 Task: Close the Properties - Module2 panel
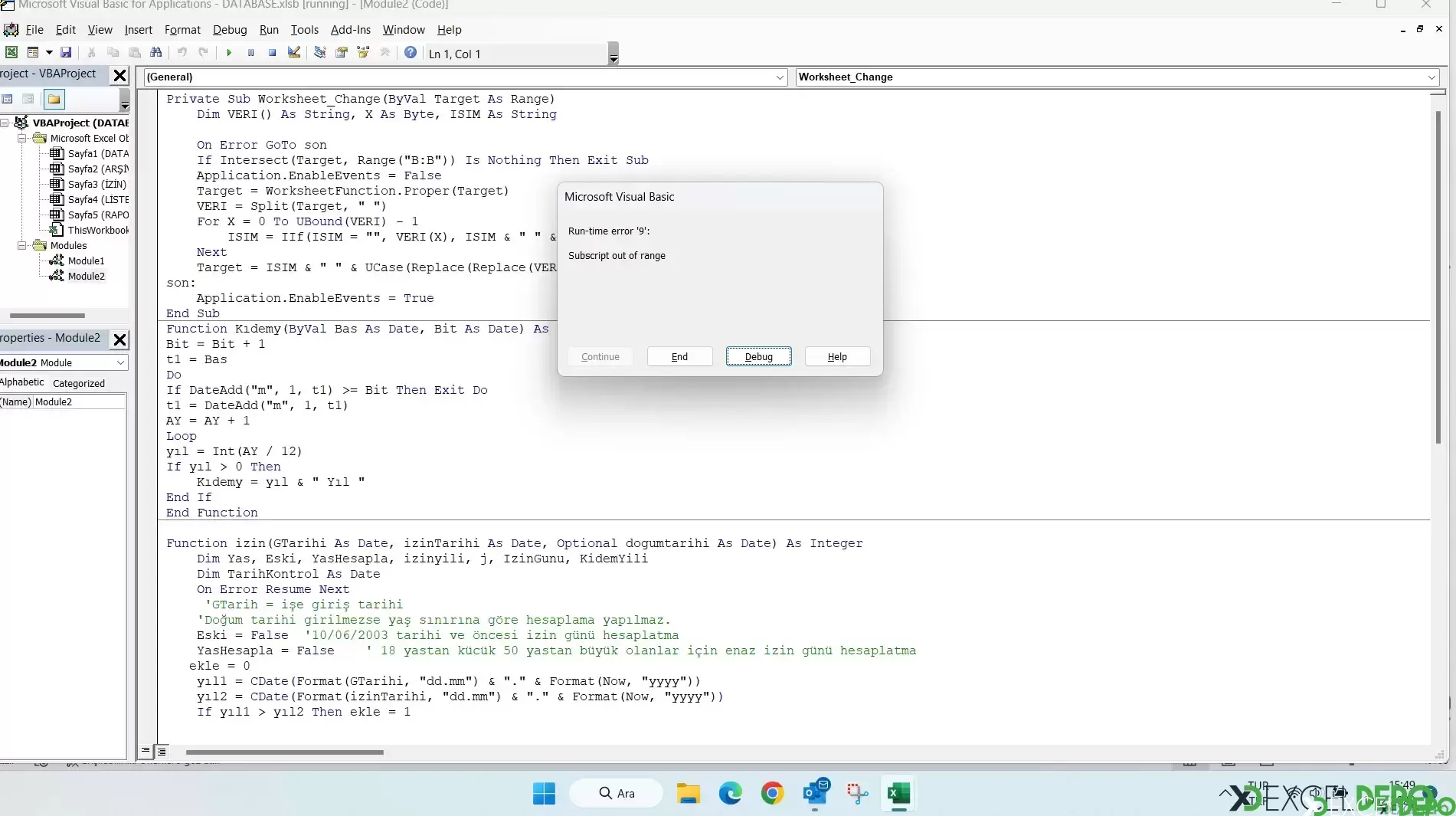[120, 339]
